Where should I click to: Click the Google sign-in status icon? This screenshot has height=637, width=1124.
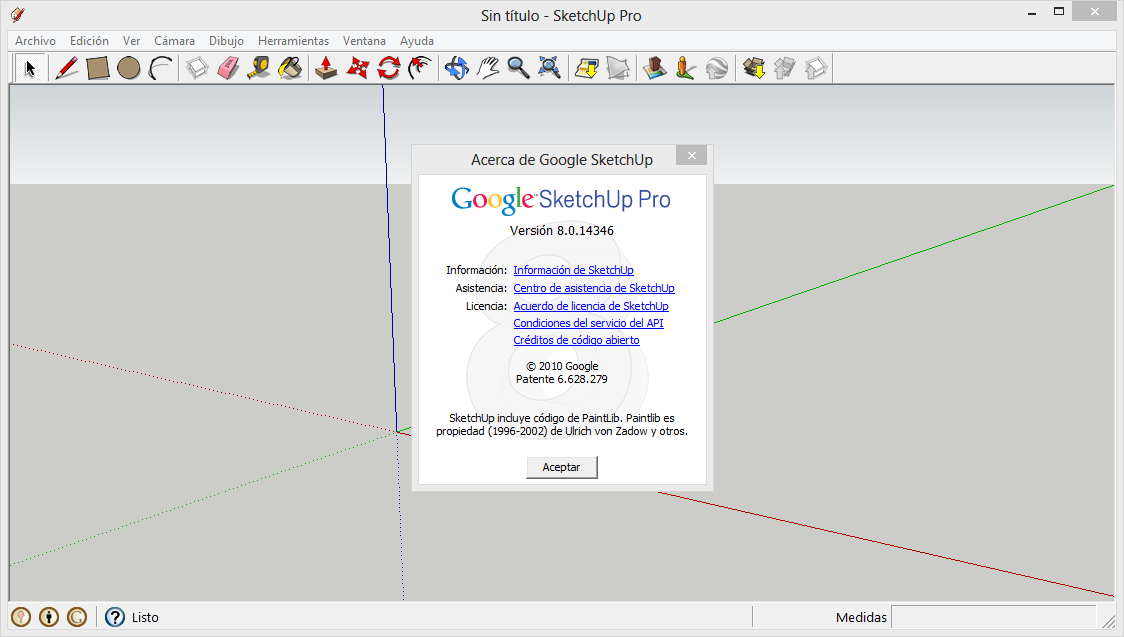[x=77, y=617]
